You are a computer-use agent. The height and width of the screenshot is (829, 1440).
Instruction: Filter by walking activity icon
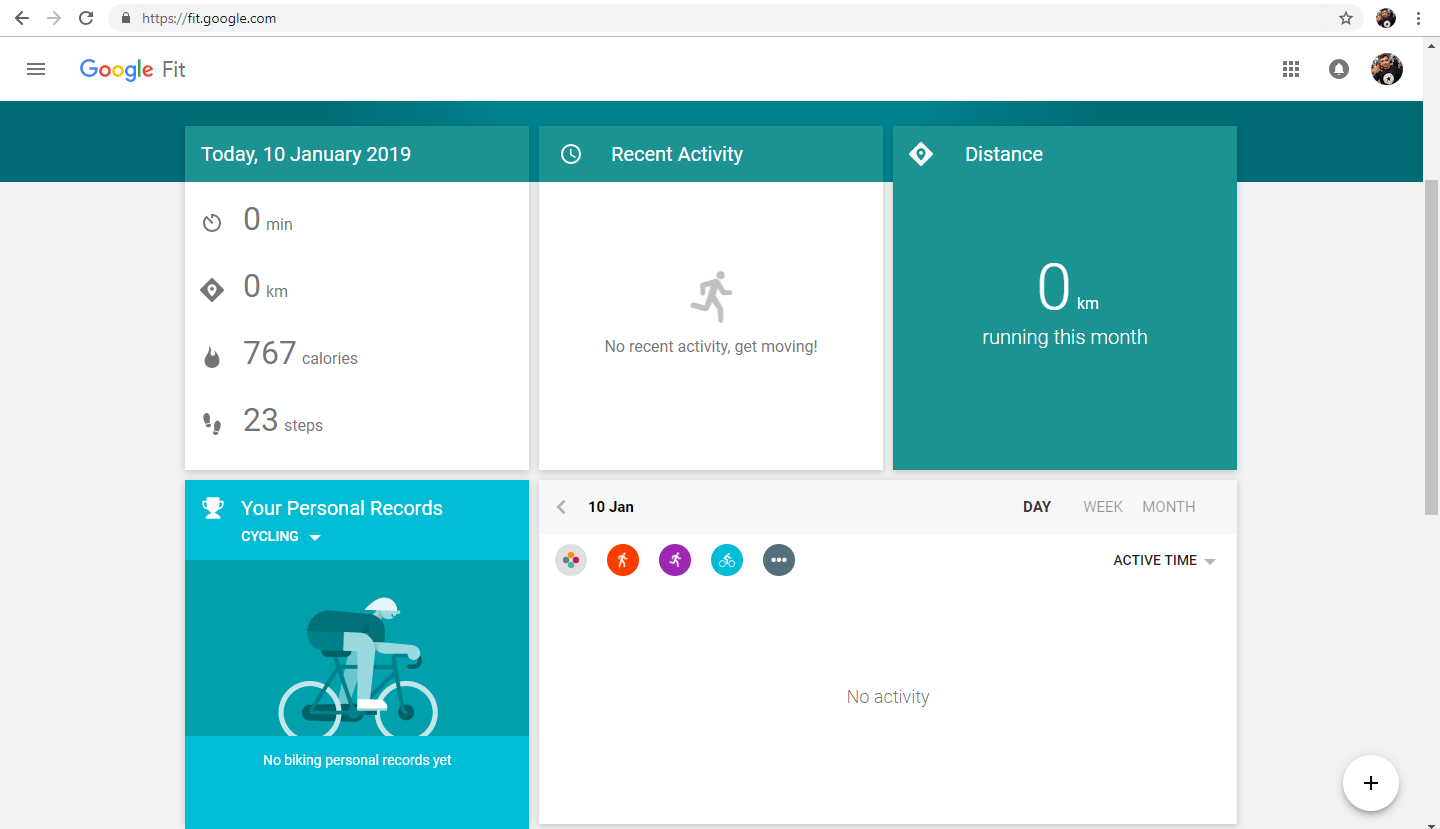[x=622, y=560]
